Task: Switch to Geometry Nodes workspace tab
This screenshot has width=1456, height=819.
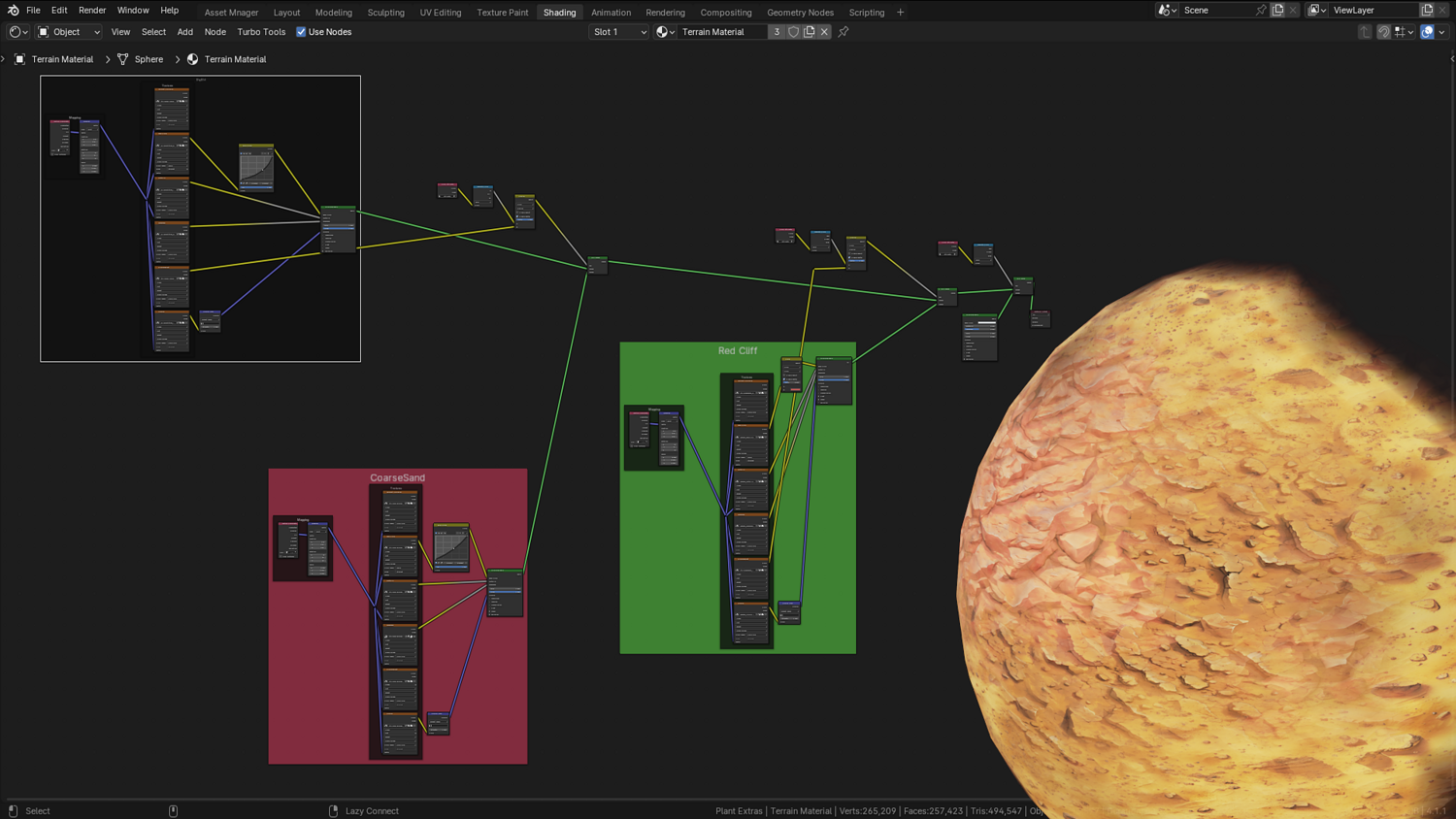Action: point(800,13)
